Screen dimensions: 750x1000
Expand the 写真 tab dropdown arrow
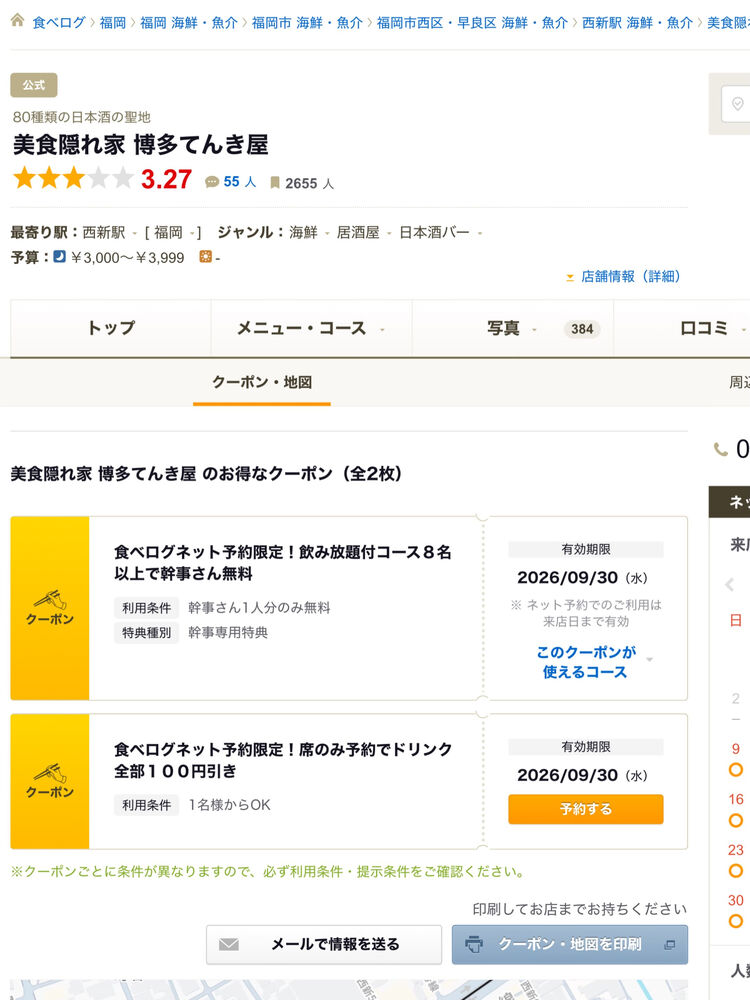coord(534,330)
